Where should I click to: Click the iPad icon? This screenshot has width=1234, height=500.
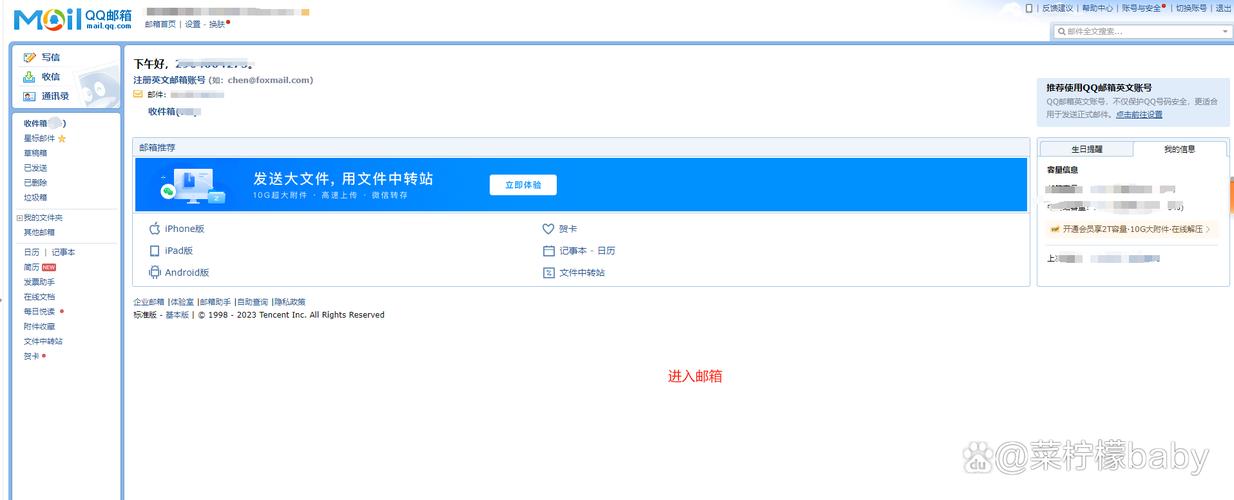click(x=155, y=251)
